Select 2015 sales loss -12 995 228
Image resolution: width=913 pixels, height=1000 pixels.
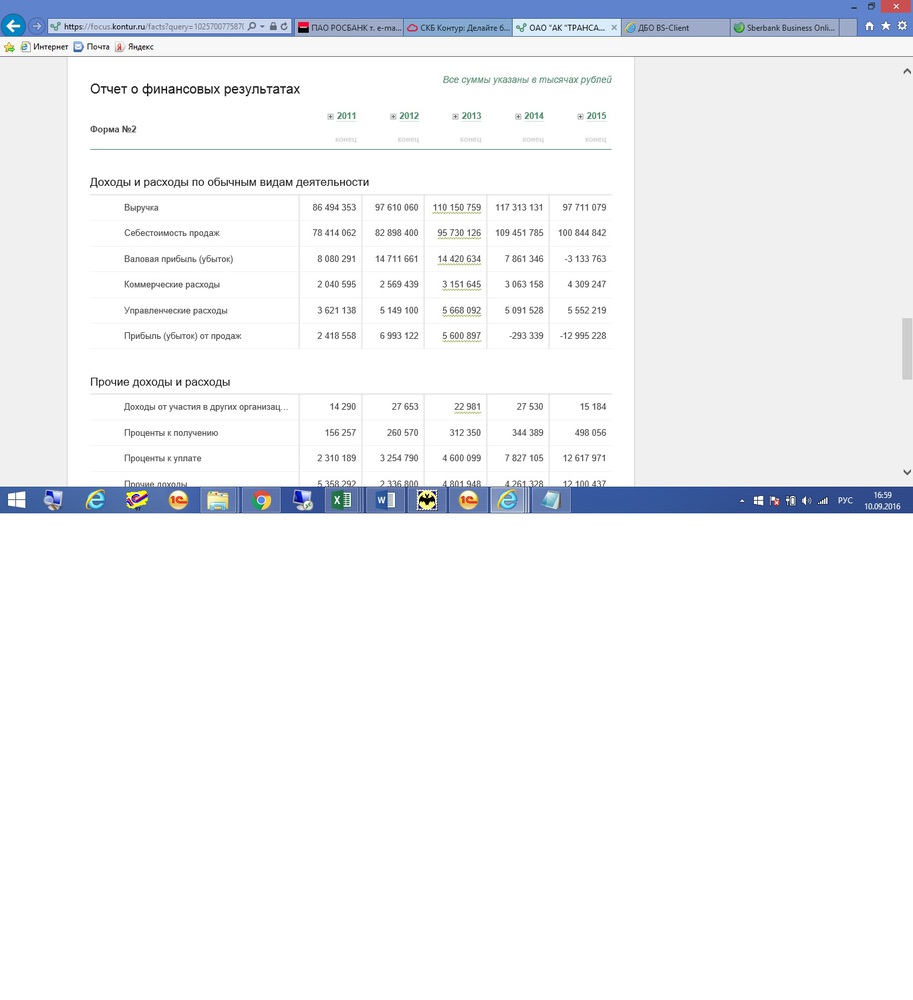pyautogui.click(x=583, y=336)
